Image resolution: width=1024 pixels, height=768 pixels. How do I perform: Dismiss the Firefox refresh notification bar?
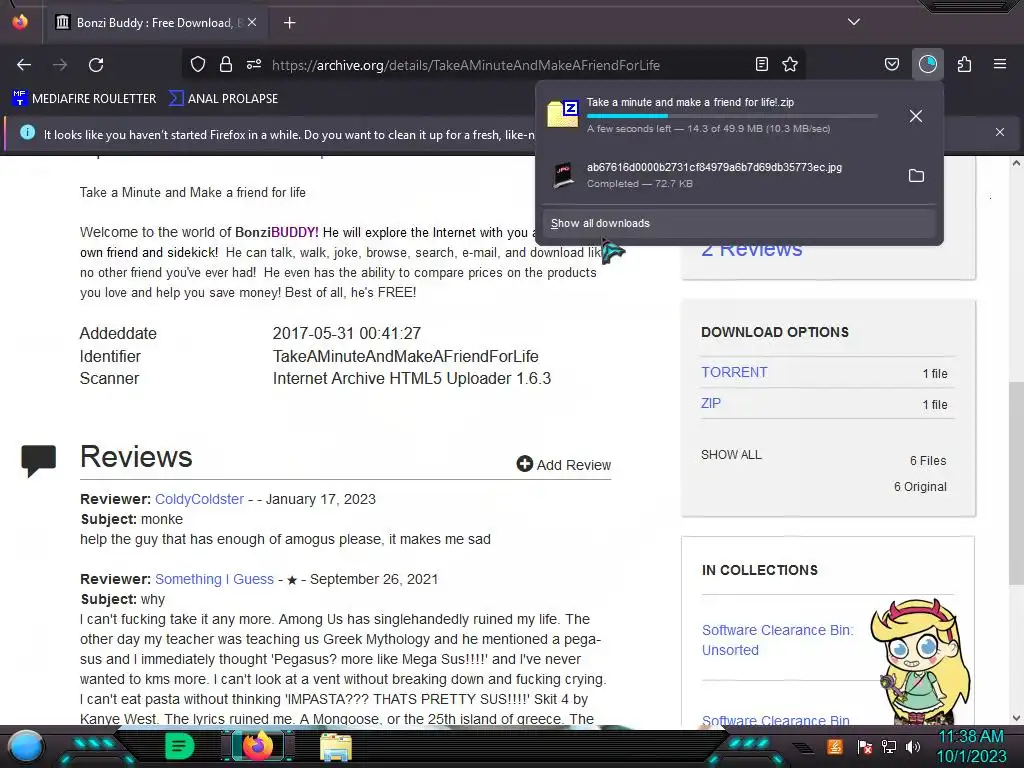tap(1000, 132)
